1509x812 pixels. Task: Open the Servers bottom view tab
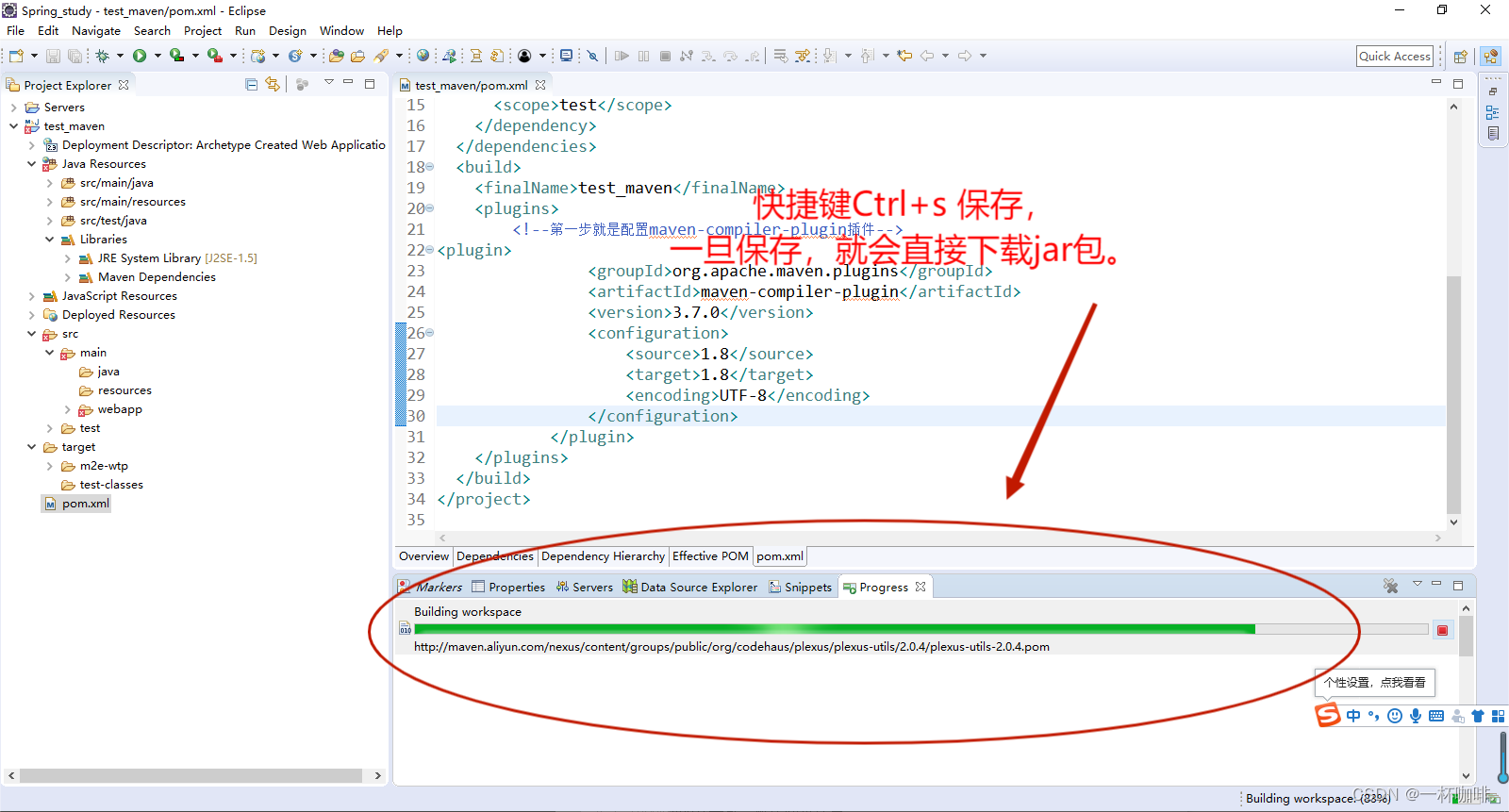click(x=584, y=587)
